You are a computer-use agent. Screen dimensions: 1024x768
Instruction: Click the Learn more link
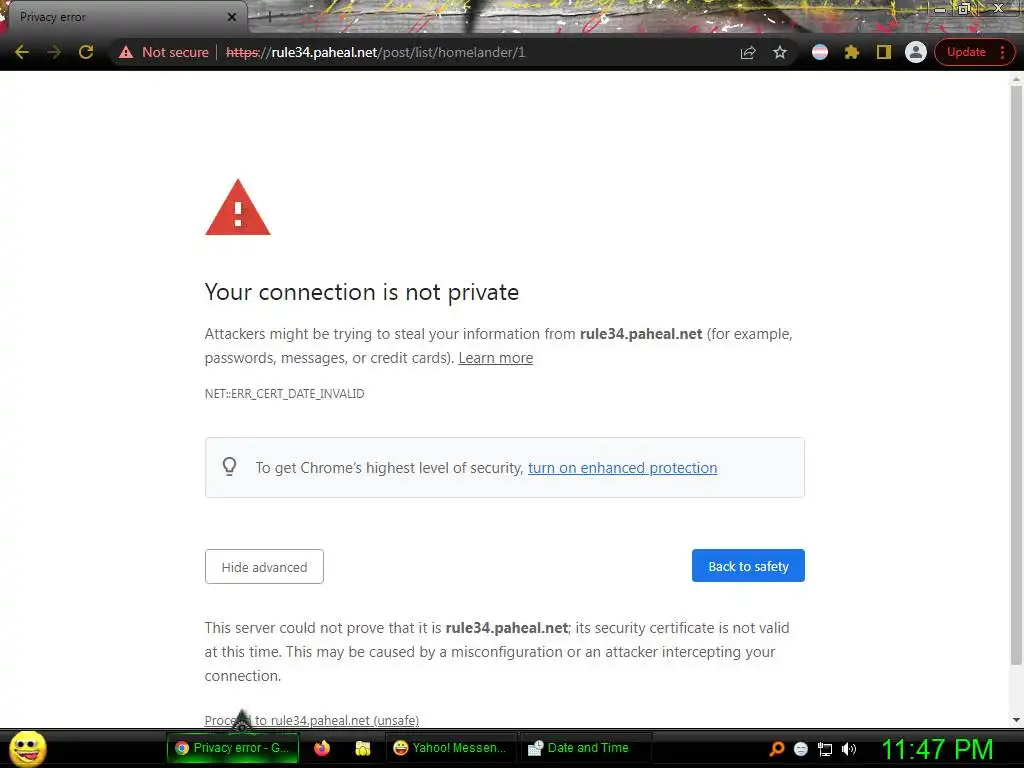click(x=496, y=358)
